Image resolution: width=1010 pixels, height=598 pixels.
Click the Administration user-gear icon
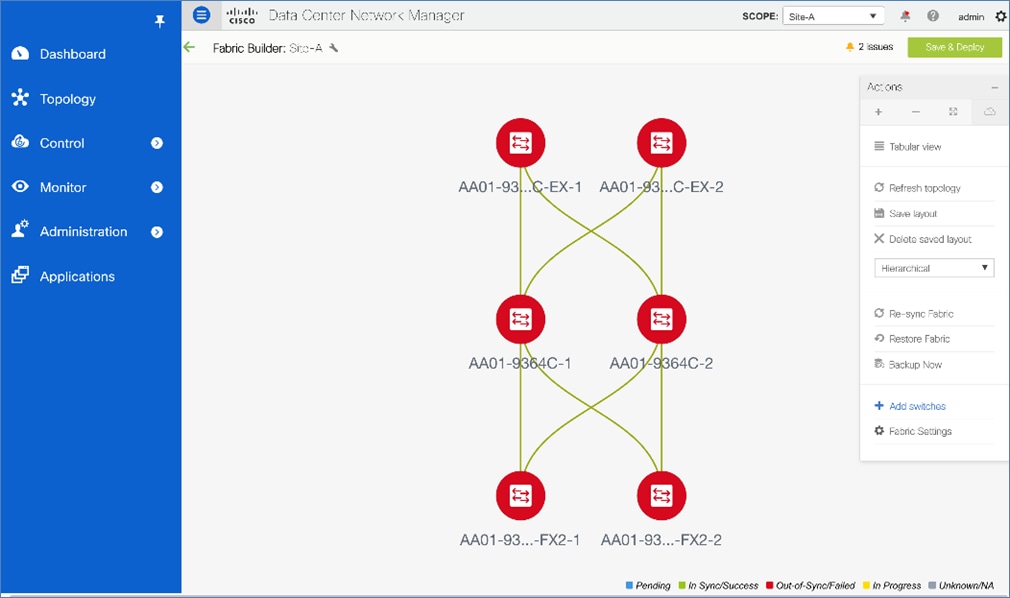tap(20, 229)
